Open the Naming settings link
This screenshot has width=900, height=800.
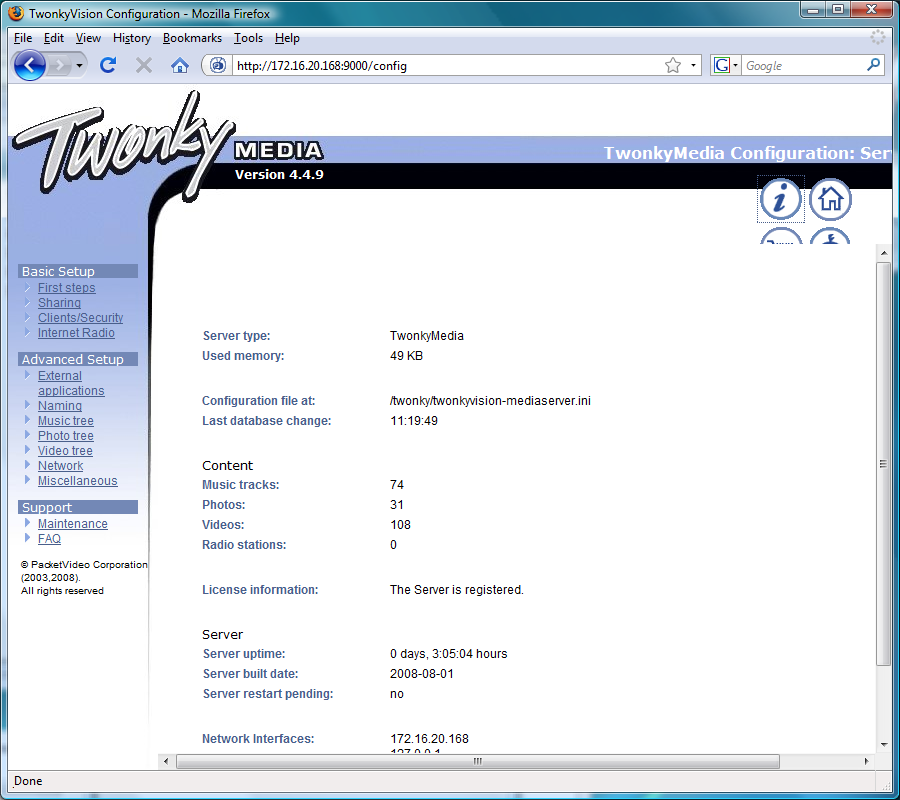60,406
